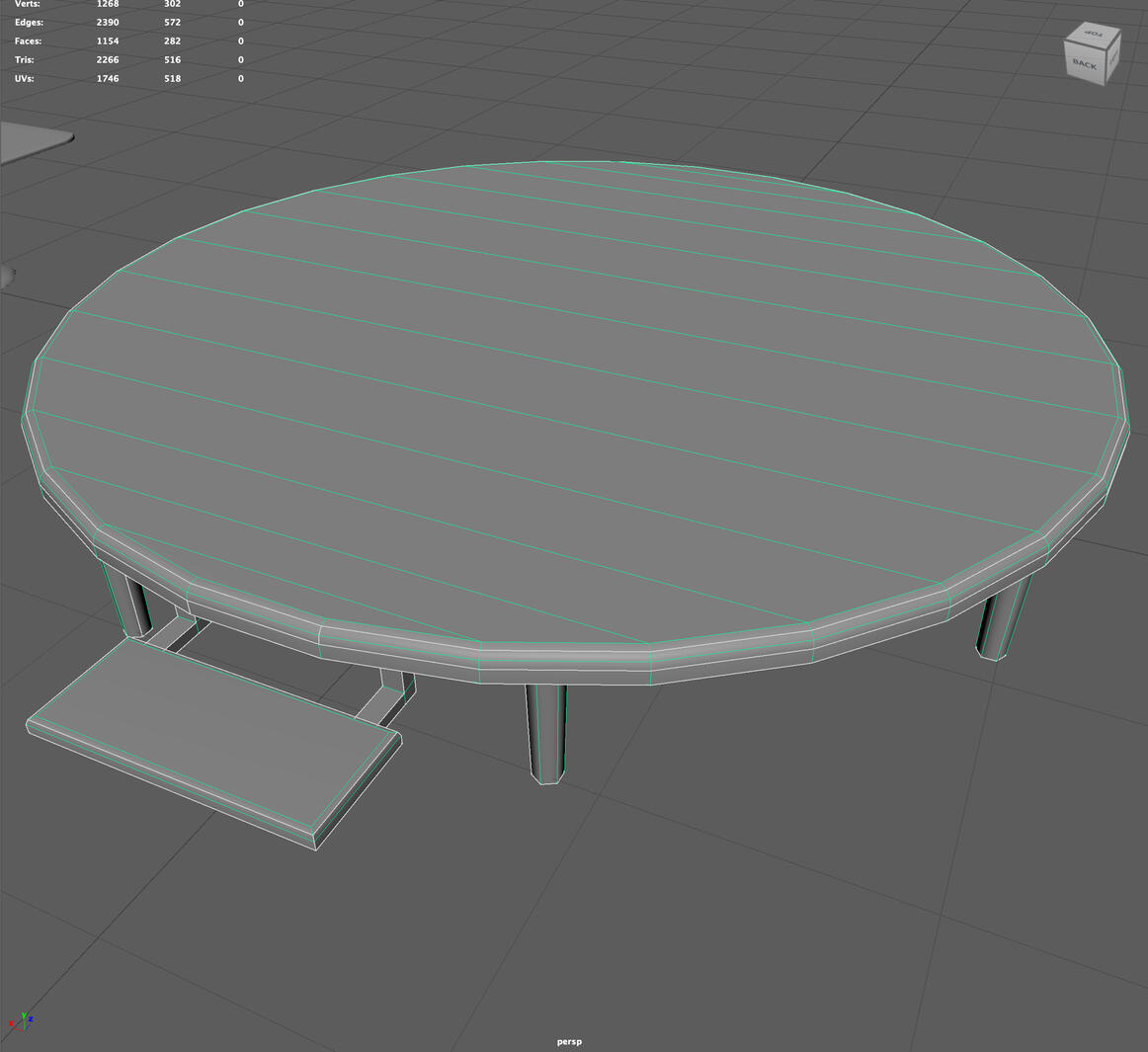
Task: Select the persp camera label
Action: (x=569, y=1040)
